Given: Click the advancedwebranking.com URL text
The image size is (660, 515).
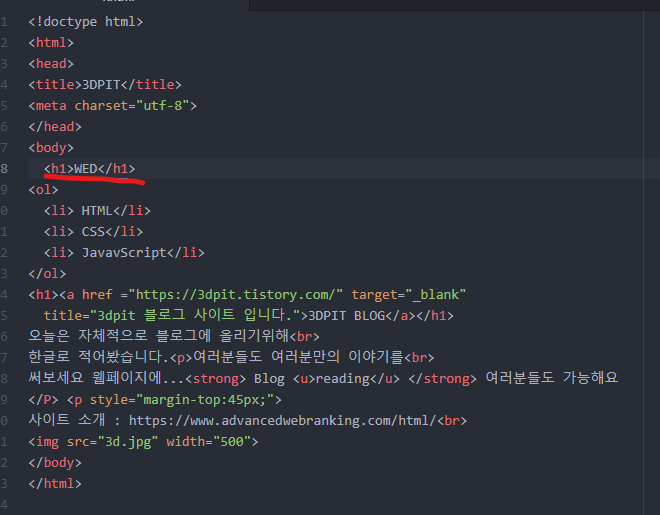Looking at the screenshot, I should click(x=282, y=420).
